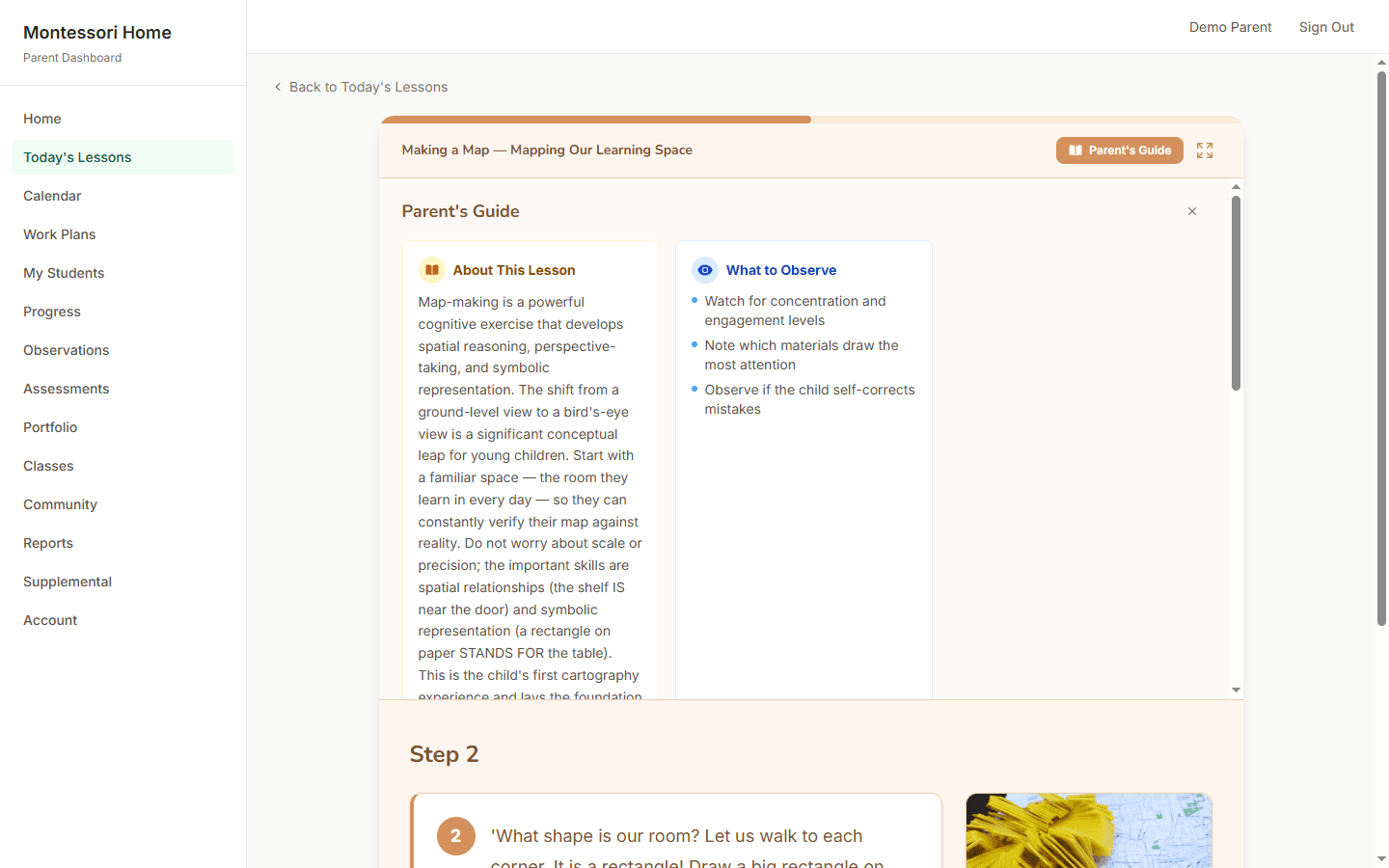The width and height of the screenshot is (1389, 868).
Task: Open the My Students page
Action: click(x=64, y=273)
